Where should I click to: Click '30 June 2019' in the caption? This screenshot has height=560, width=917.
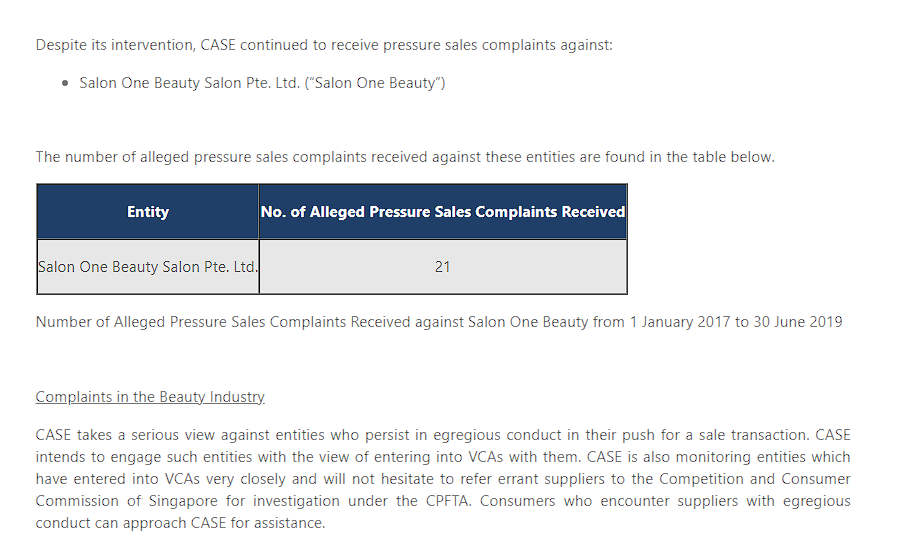tap(798, 322)
